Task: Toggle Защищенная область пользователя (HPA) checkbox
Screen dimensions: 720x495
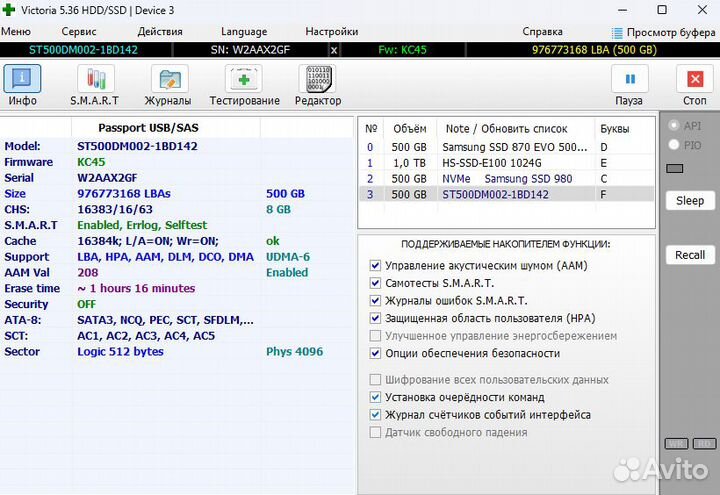Action: 375,318
